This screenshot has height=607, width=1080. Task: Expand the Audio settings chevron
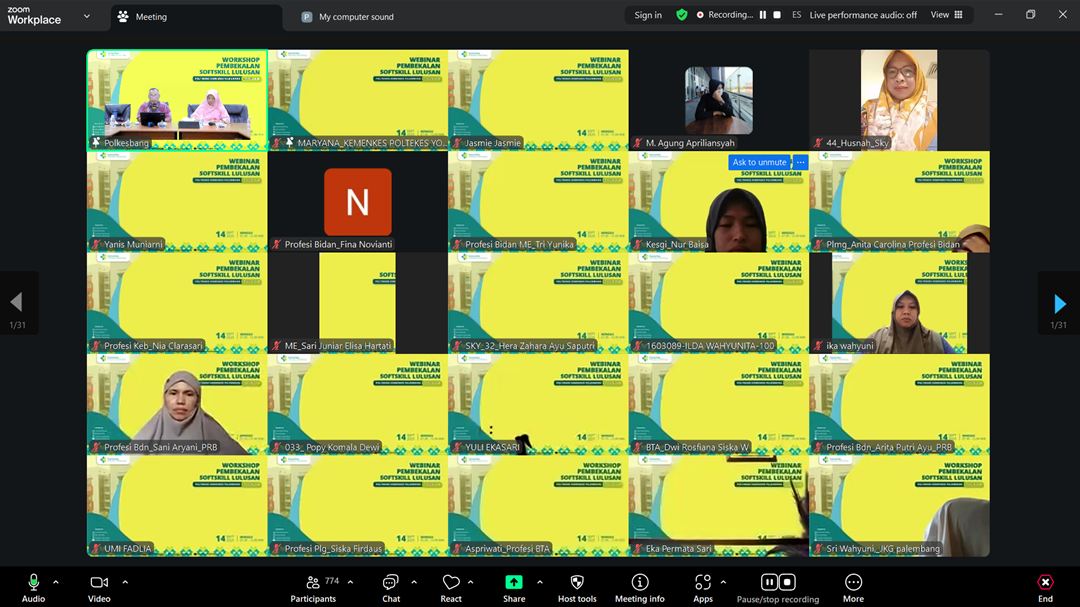[56, 581]
